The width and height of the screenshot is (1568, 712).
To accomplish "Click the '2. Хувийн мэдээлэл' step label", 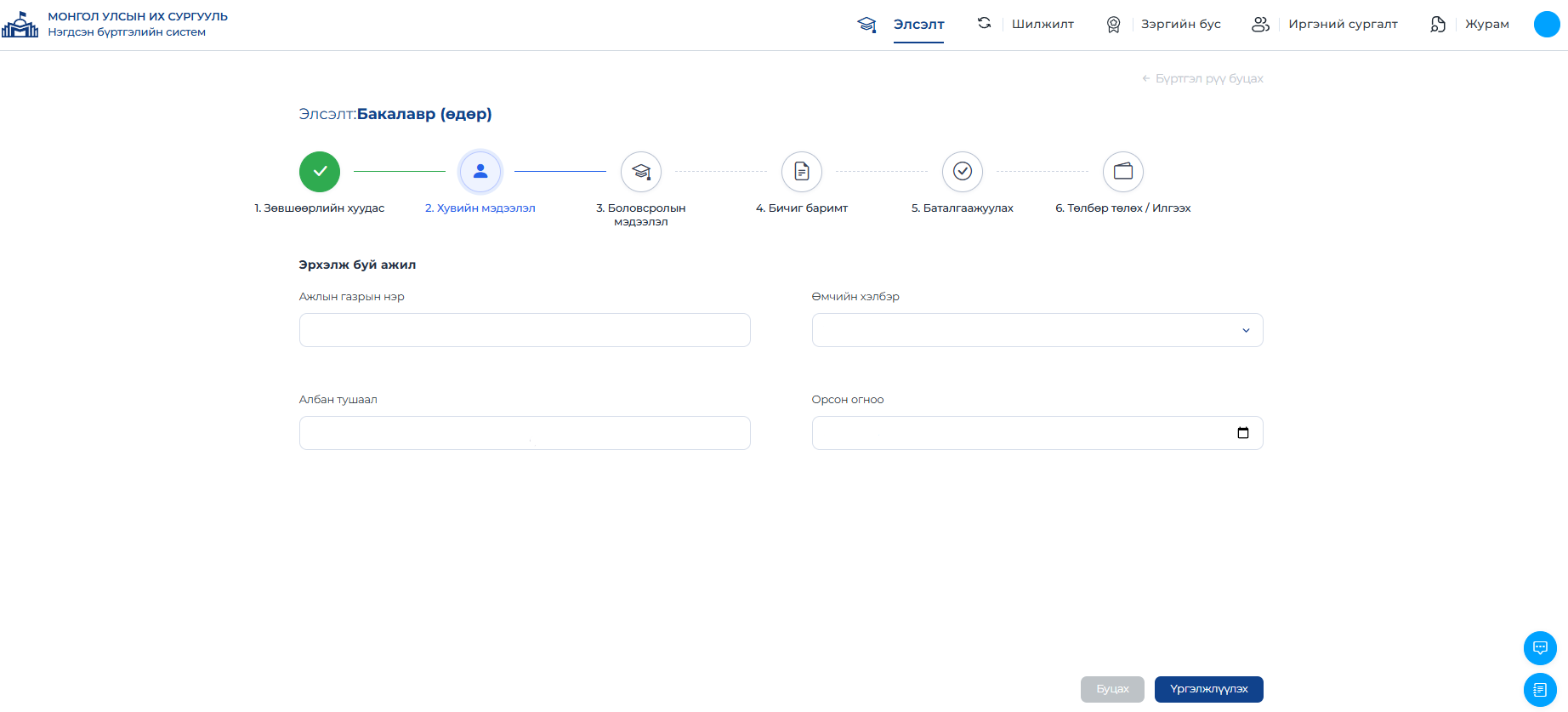I will [x=480, y=208].
